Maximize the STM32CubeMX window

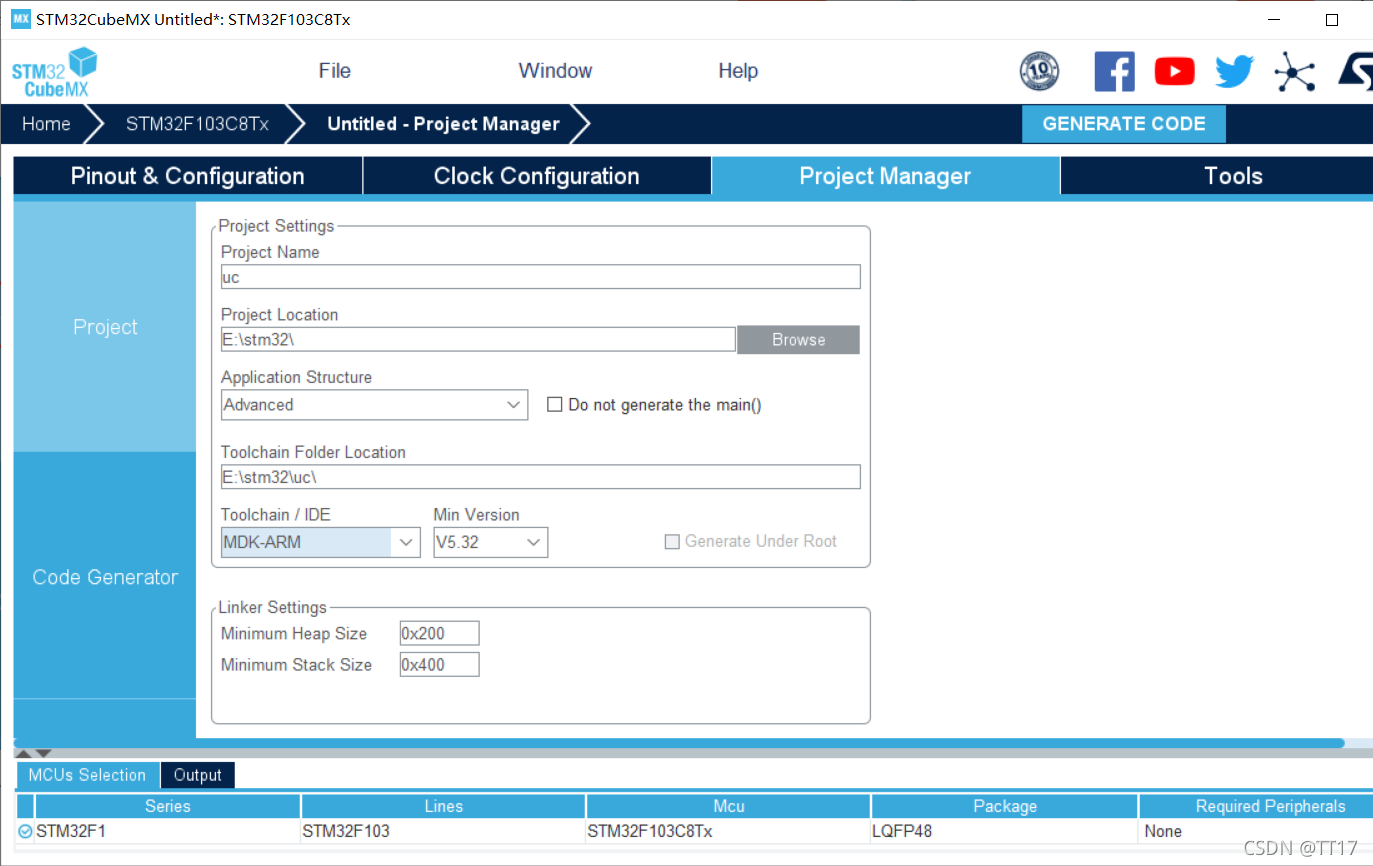pos(1331,20)
